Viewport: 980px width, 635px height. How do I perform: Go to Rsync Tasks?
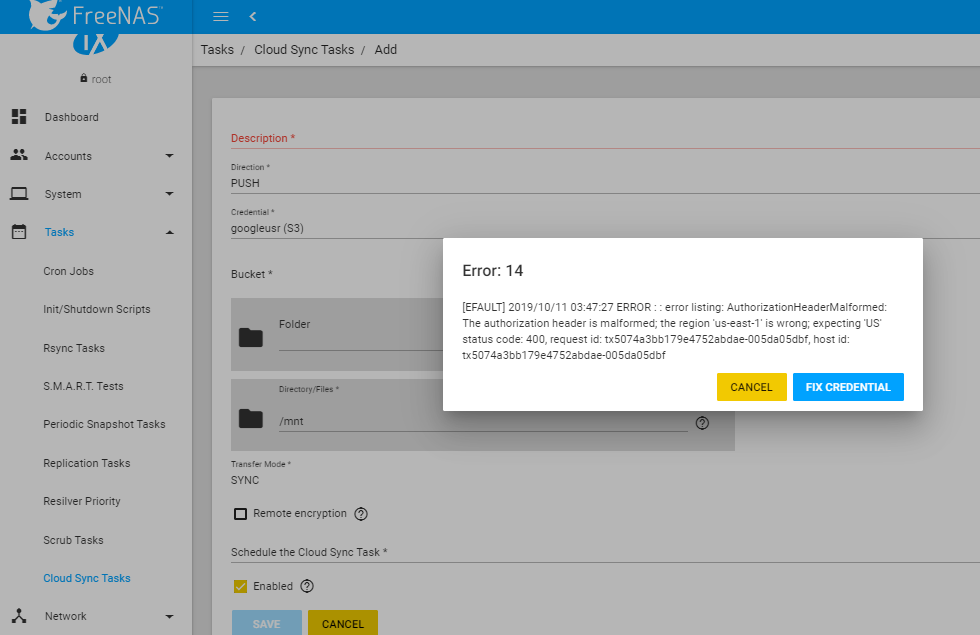74,348
